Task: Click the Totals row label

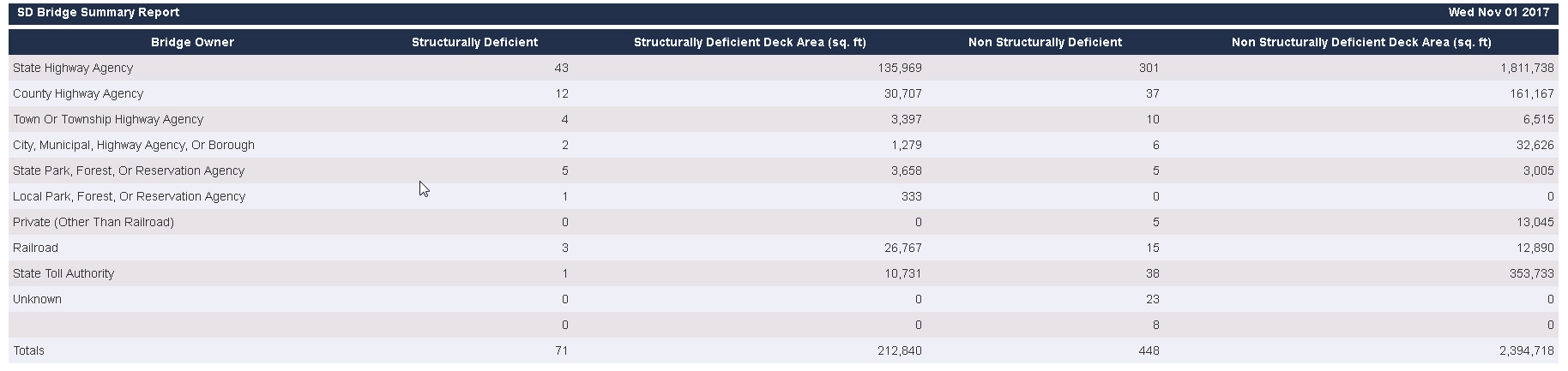Action: click(28, 350)
